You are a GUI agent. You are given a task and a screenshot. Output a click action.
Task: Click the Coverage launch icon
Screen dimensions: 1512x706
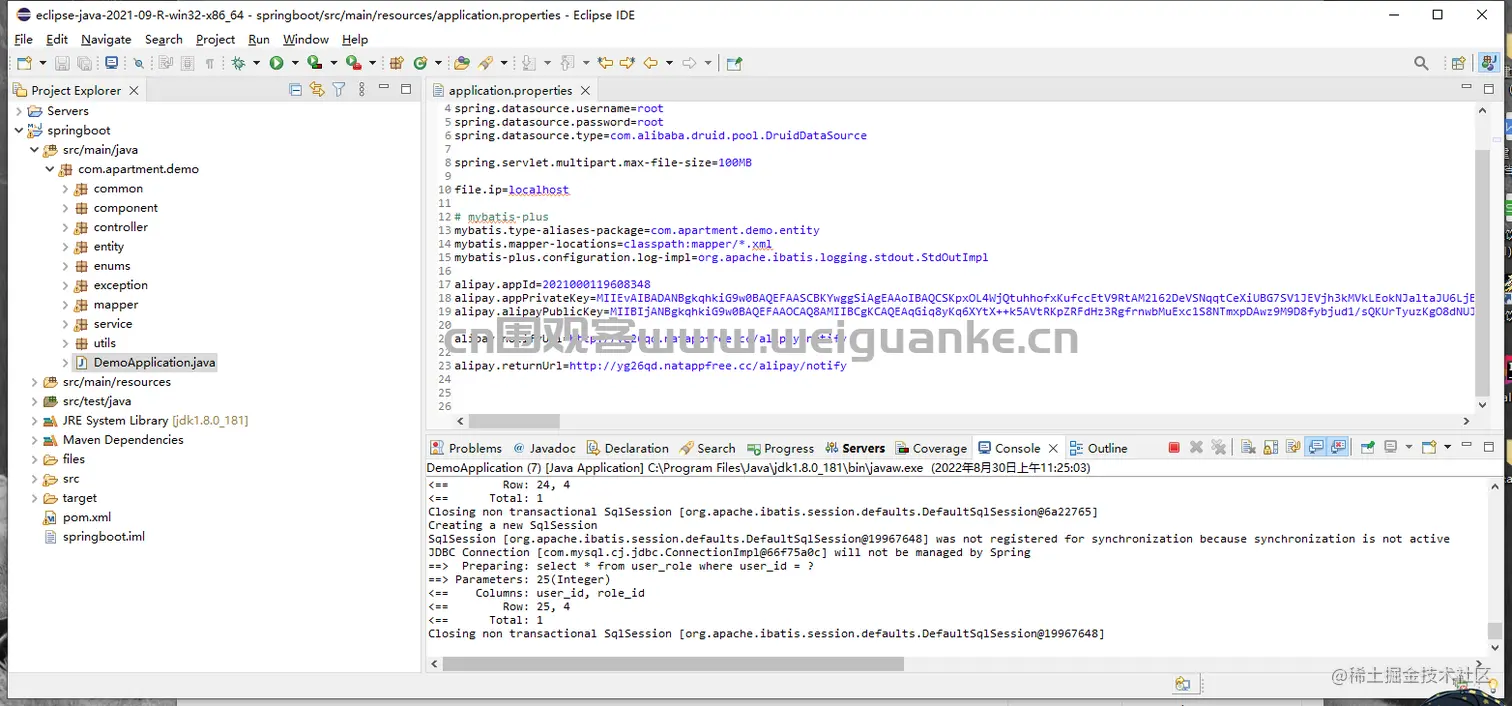point(315,63)
